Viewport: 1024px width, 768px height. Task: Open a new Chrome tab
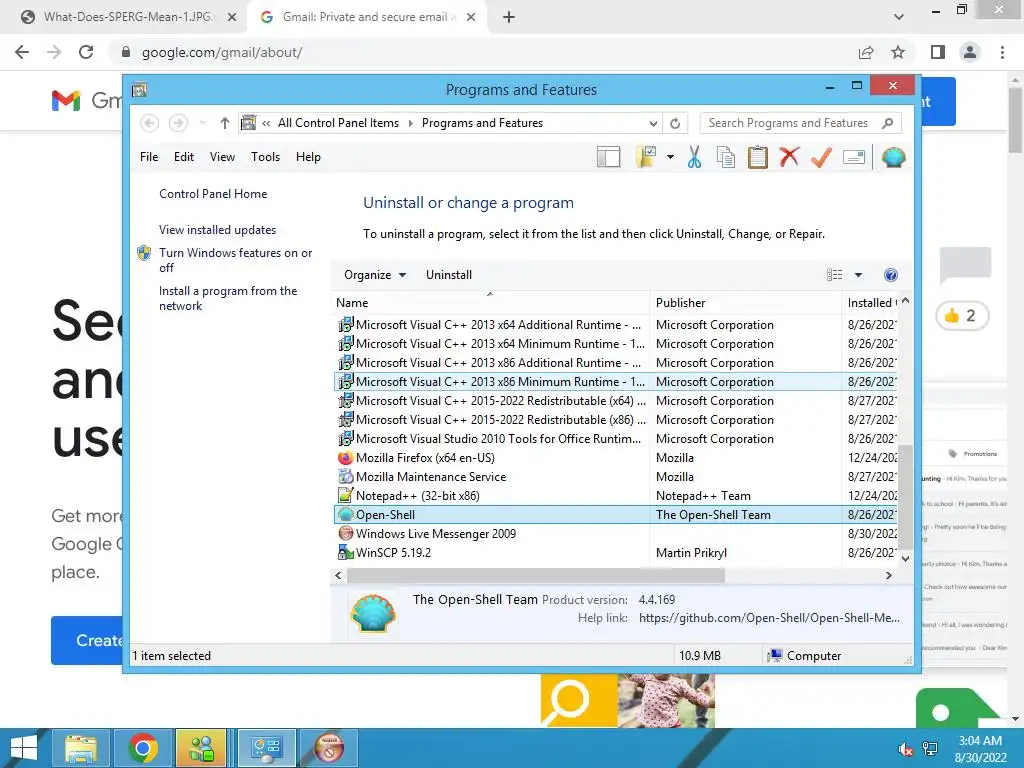(x=509, y=17)
